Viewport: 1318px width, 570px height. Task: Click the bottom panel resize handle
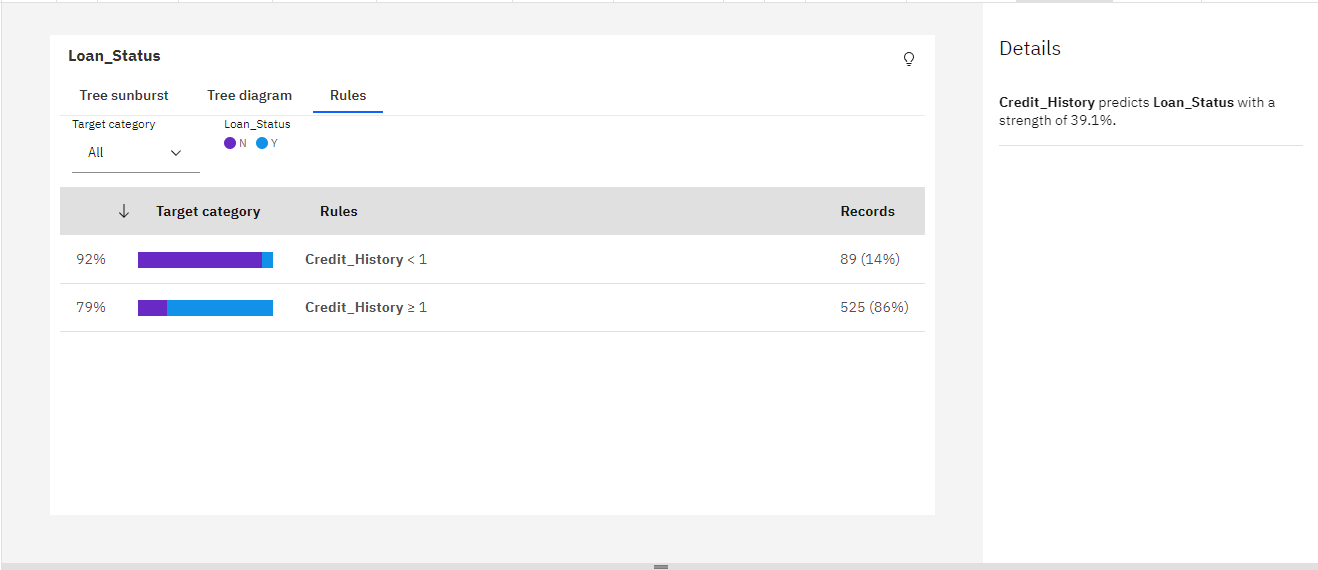(x=660, y=566)
